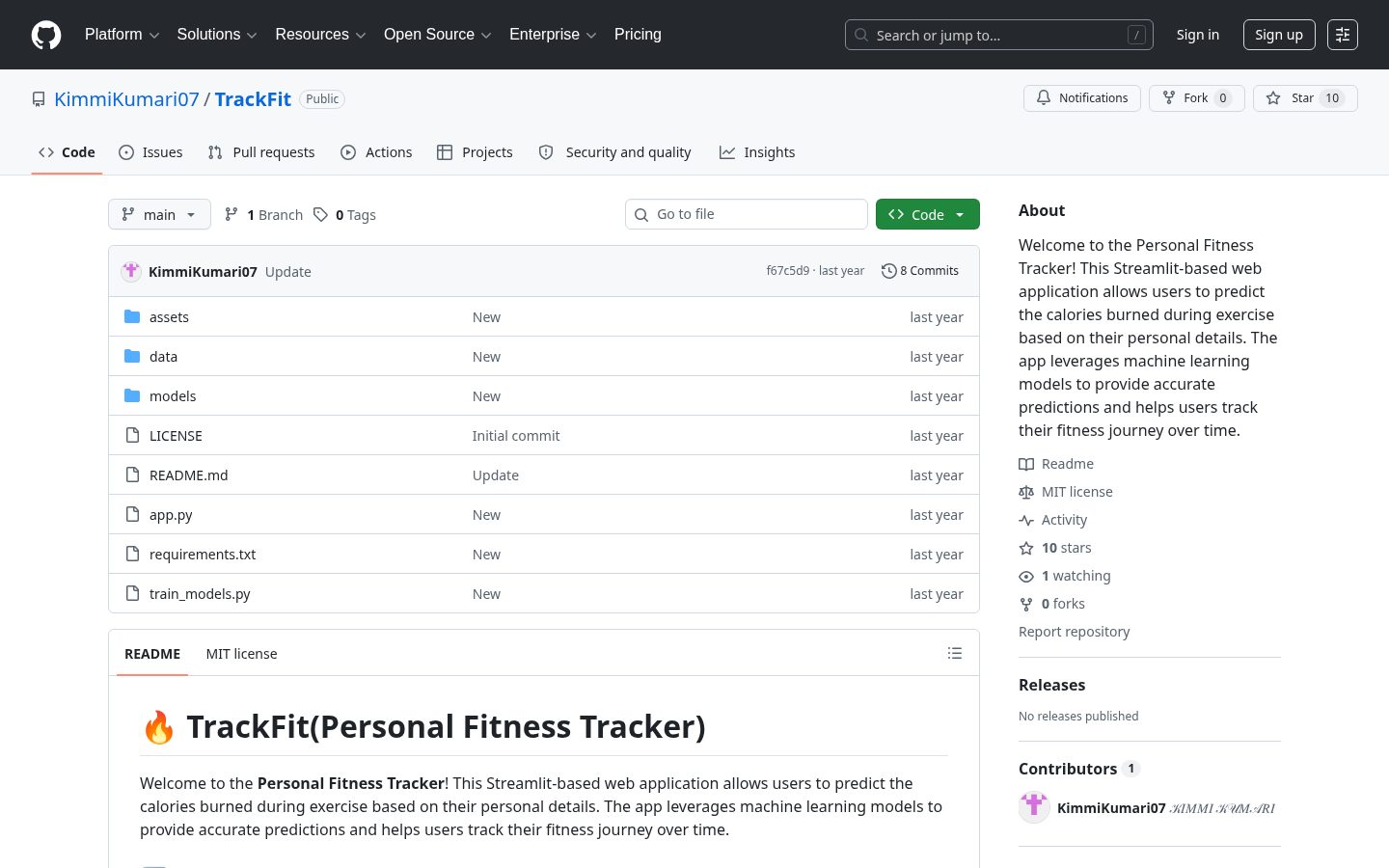Open the green Code dropdown
1389x868 pixels.
[x=927, y=214]
